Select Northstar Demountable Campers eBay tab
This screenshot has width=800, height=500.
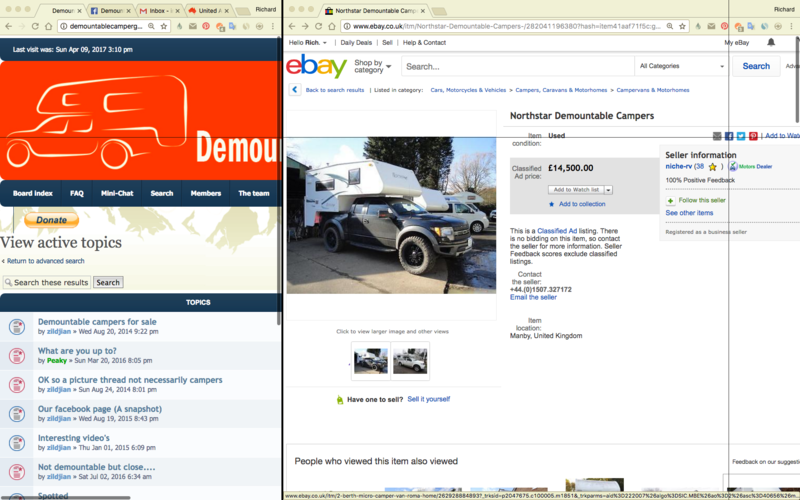pyautogui.click(x=376, y=11)
